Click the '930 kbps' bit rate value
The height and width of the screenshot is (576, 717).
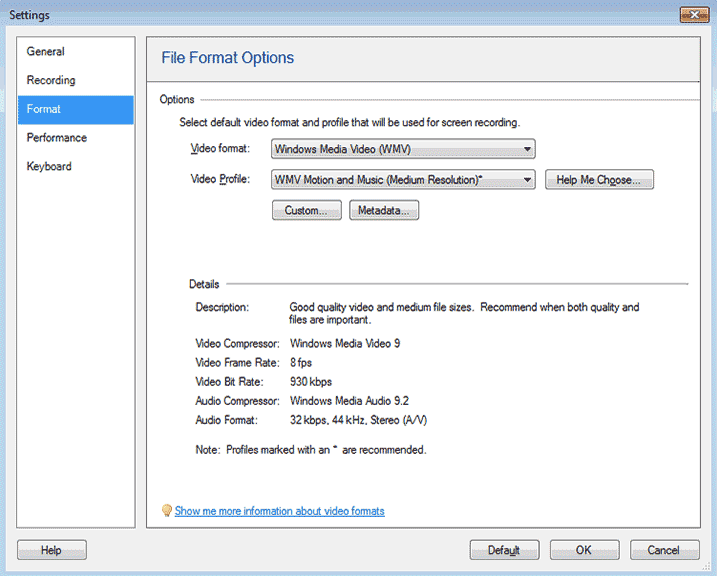(311, 382)
